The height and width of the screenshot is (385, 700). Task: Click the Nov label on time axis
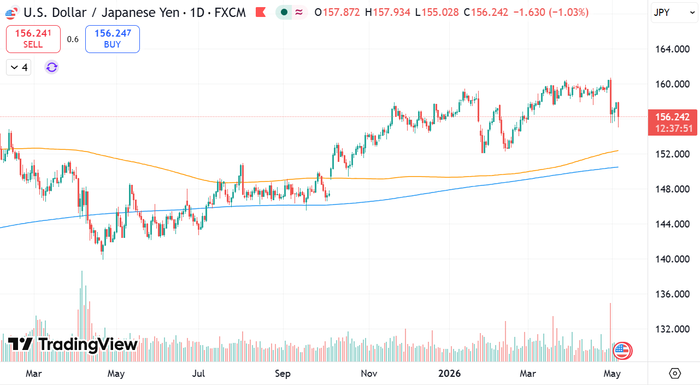369,373
